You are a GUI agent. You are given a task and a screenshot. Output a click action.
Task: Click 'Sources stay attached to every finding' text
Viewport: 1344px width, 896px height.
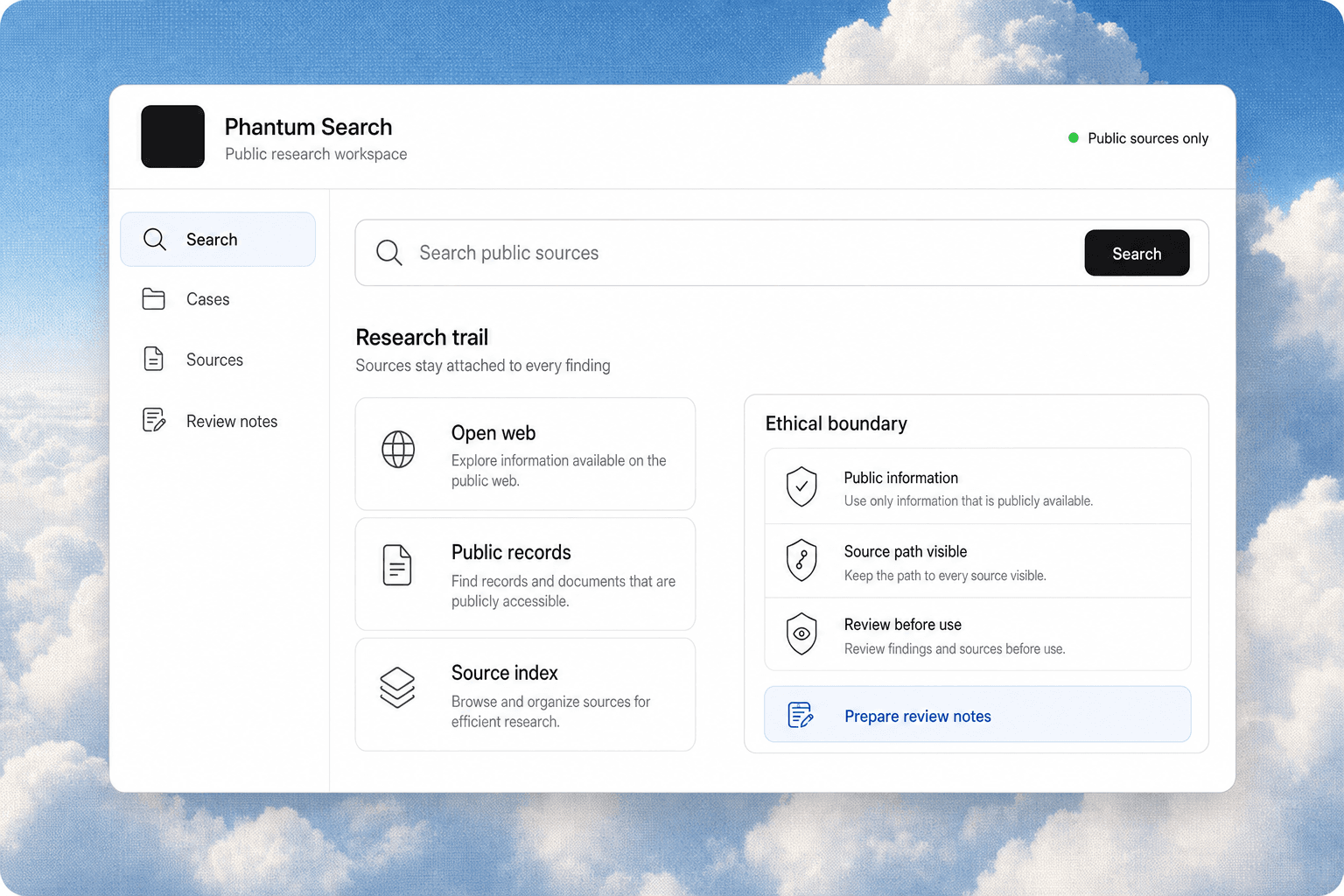point(483,366)
